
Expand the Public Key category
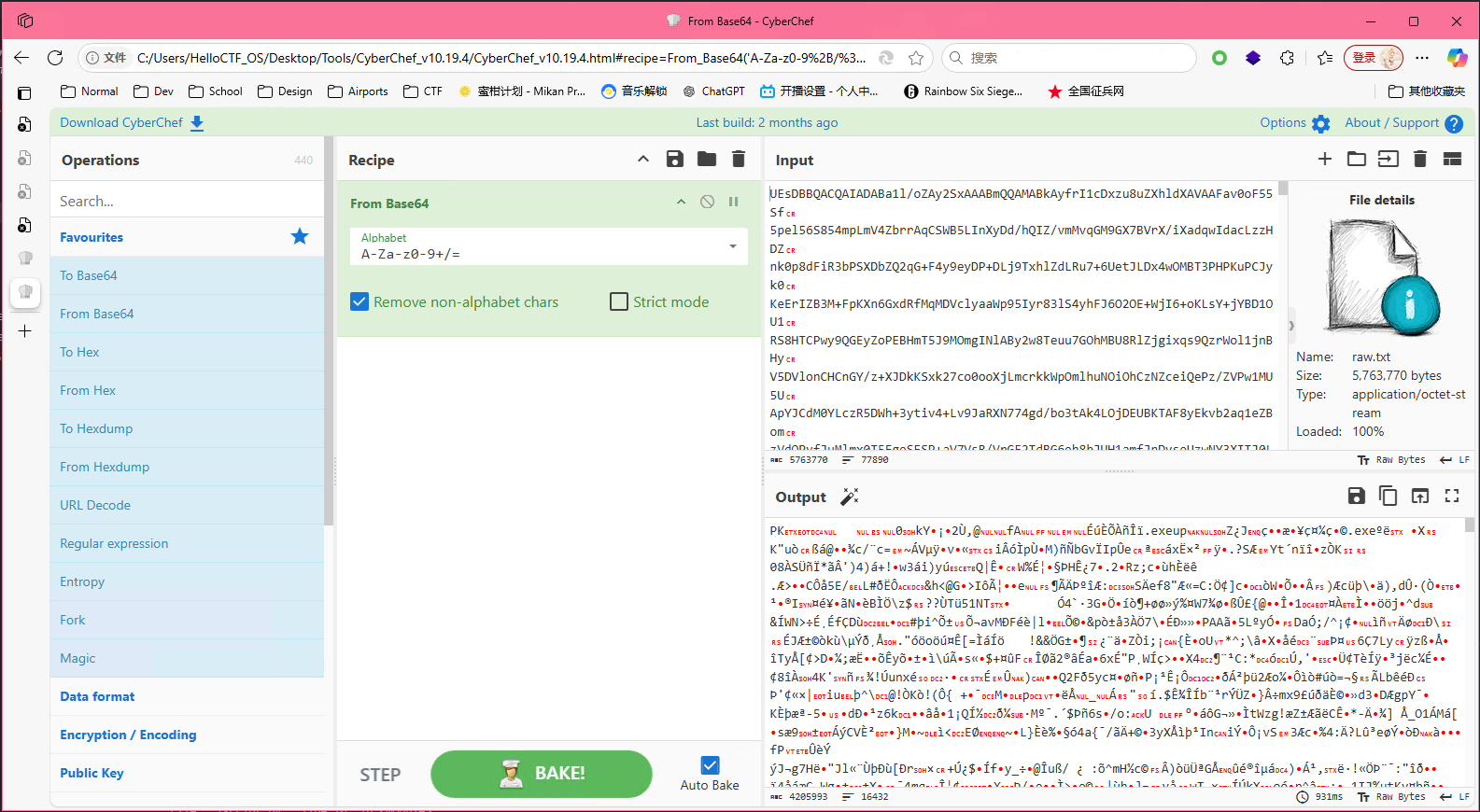click(187, 773)
